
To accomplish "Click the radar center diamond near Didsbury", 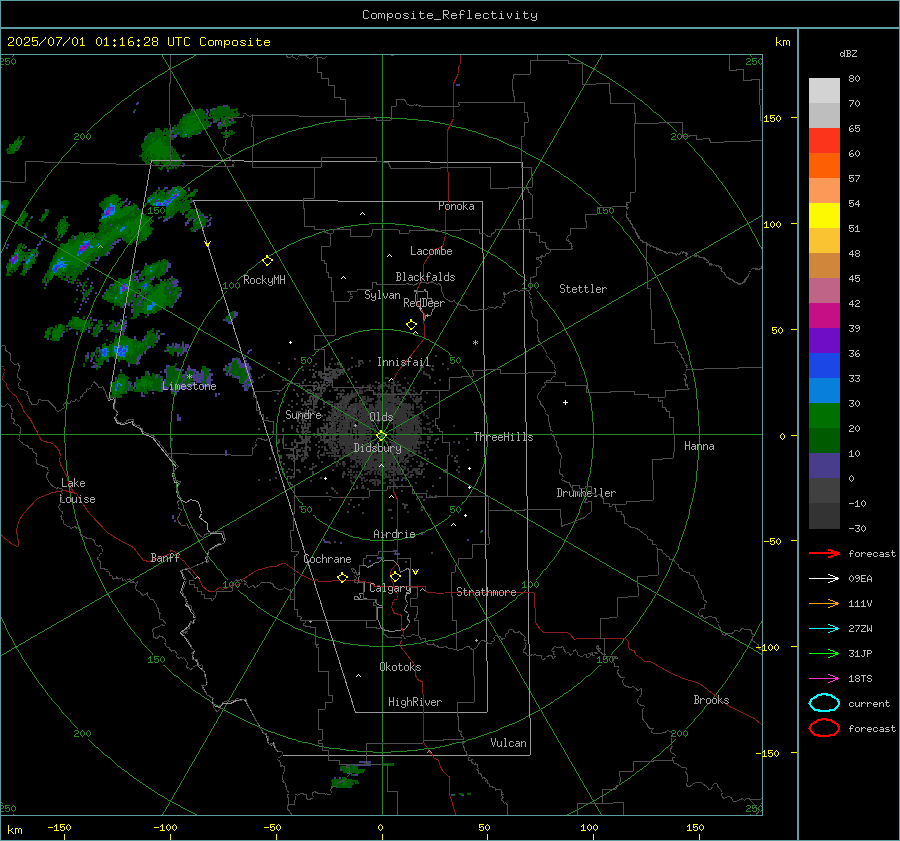I will [381, 436].
